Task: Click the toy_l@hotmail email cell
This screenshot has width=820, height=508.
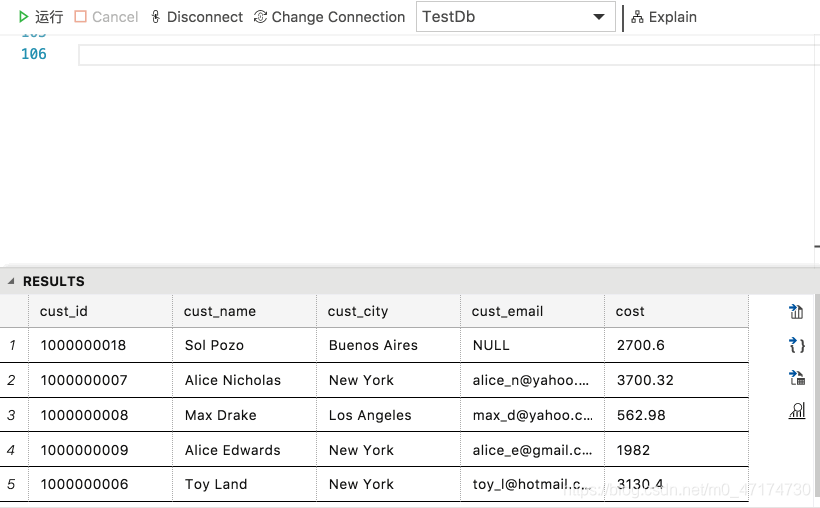Action: pos(532,484)
